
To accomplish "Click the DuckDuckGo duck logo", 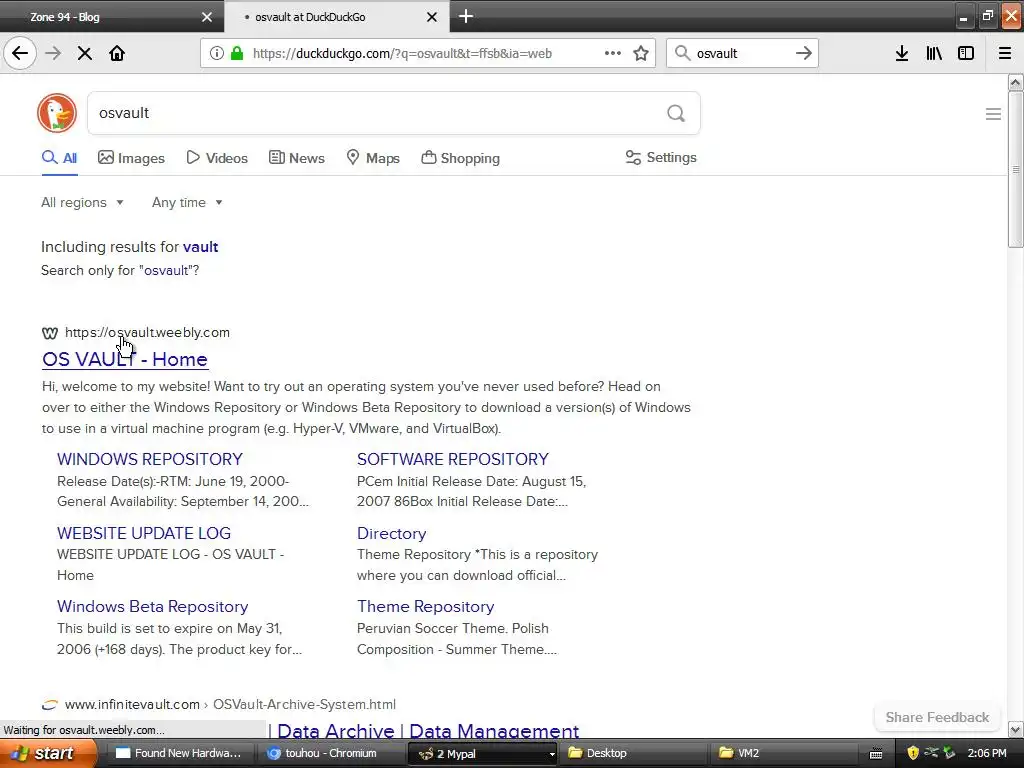I will tap(57, 113).
